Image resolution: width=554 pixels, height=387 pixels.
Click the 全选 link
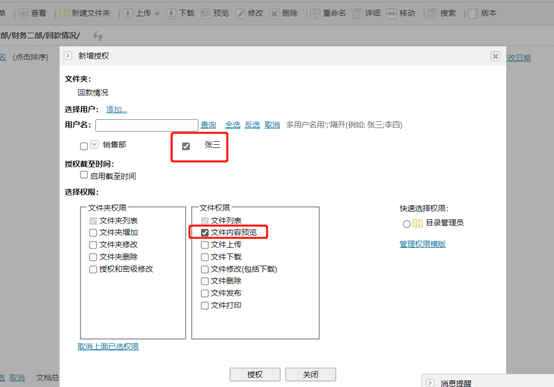(x=232, y=125)
